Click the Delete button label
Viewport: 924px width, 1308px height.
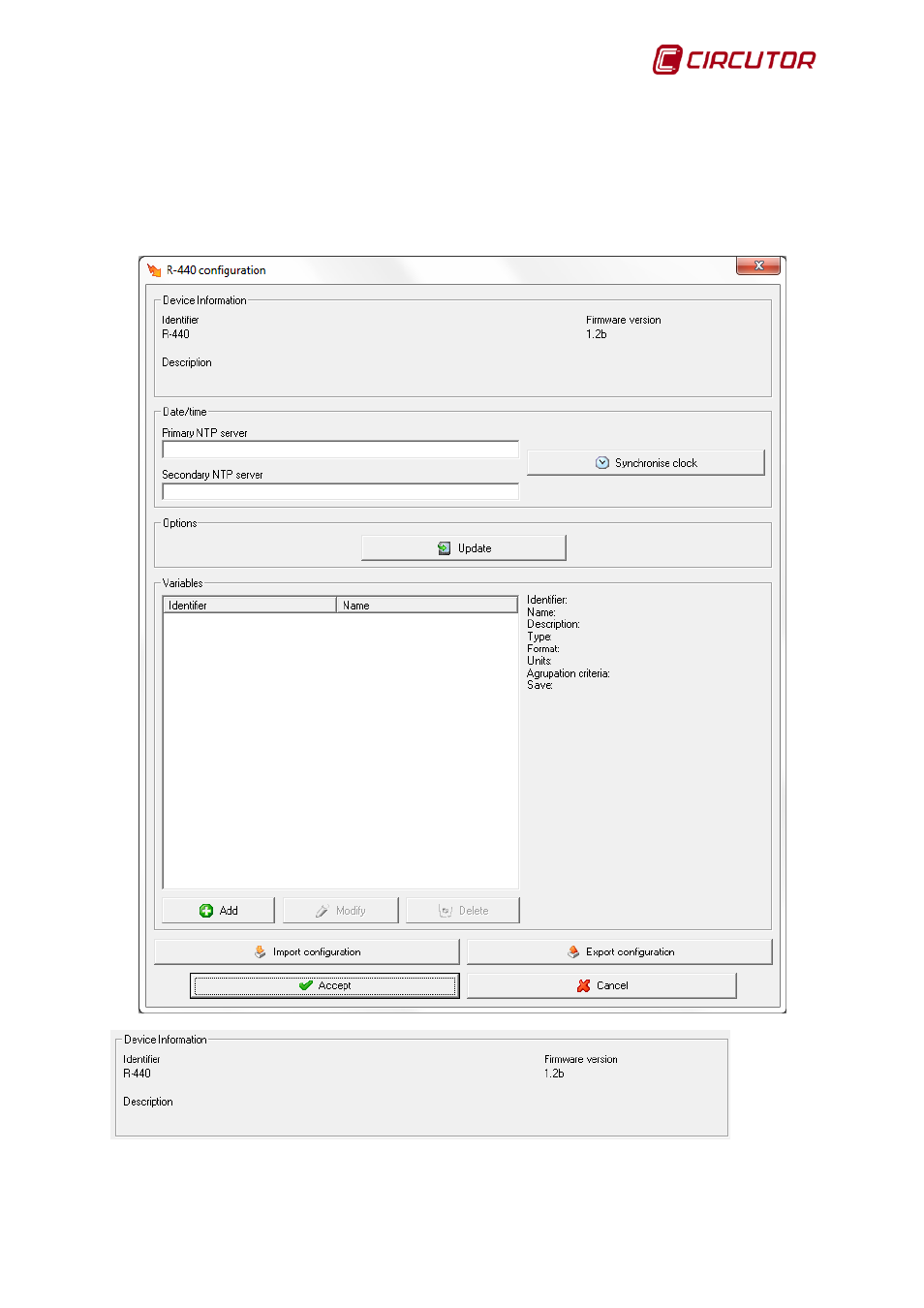[x=474, y=911]
